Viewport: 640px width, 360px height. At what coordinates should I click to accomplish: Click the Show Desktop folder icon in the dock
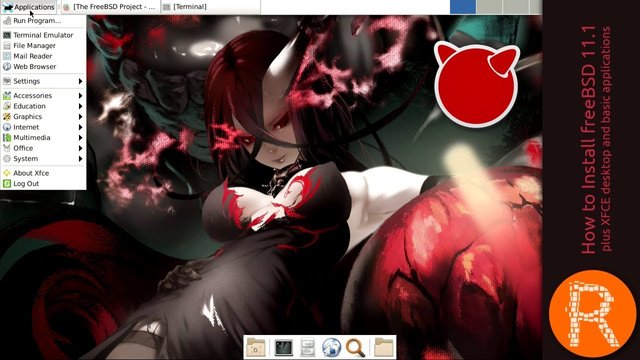256,347
